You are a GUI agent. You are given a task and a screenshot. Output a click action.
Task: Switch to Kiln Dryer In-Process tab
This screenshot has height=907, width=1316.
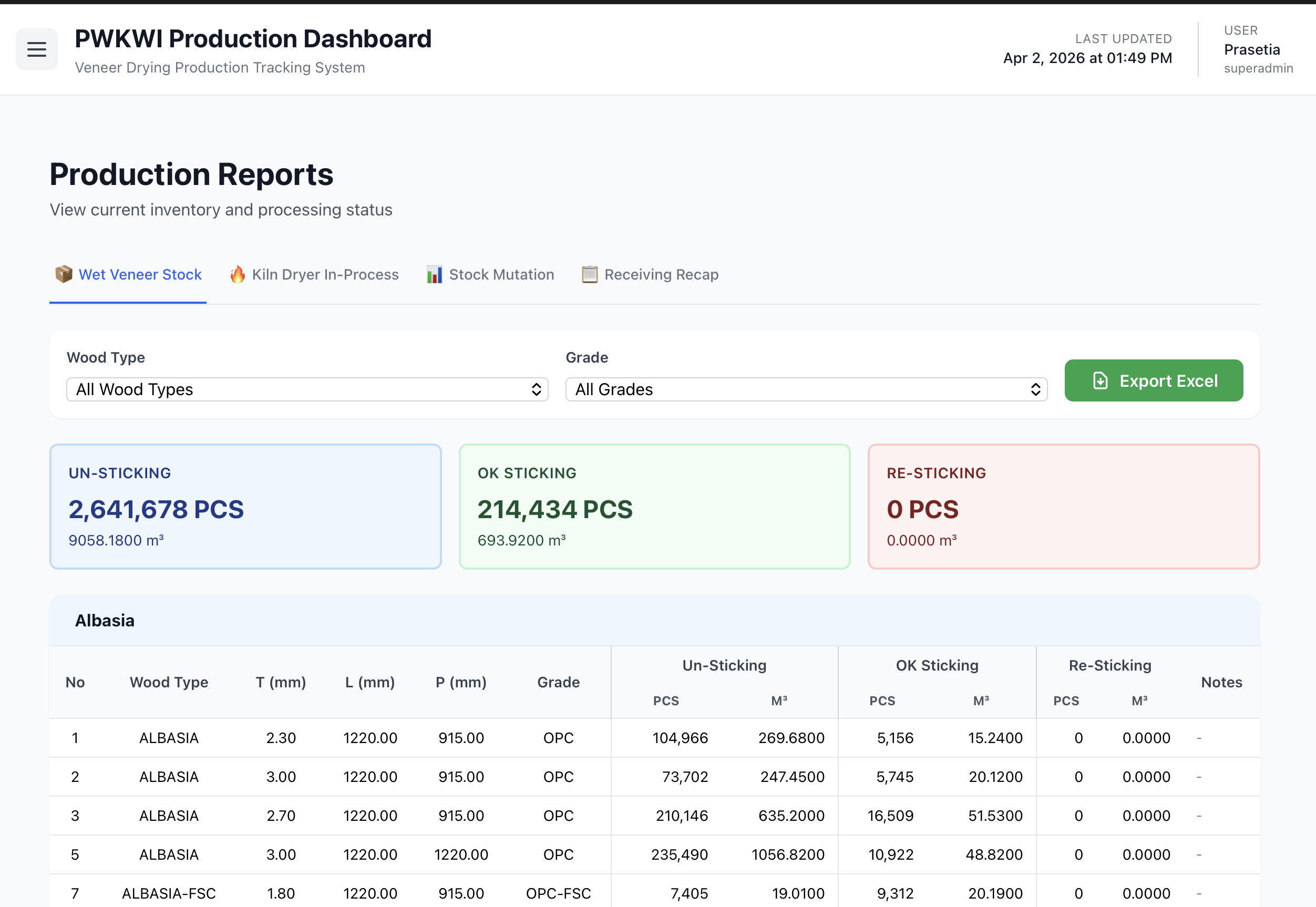tap(325, 274)
